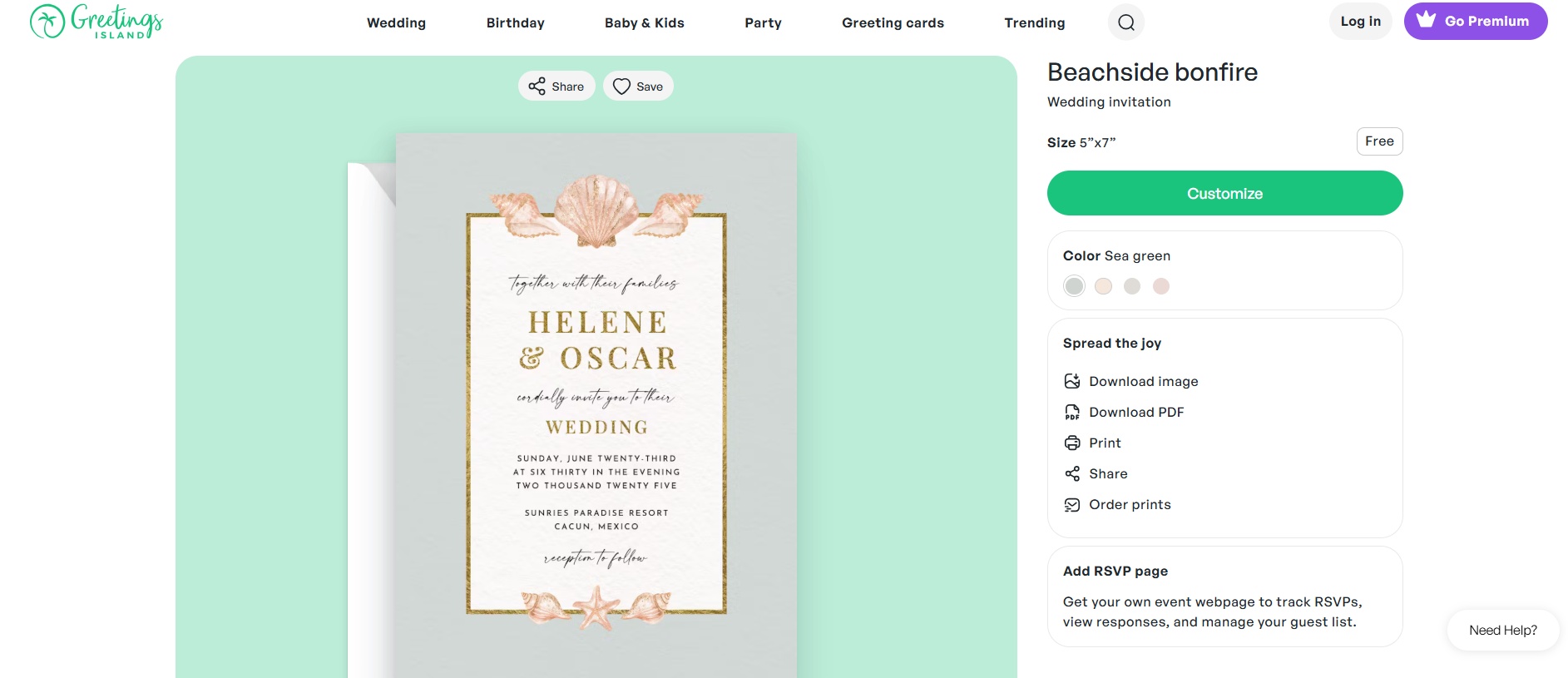Screen dimensions: 1568x678
Task: Click the Share icon in Spread the joy
Action: pos(1072,473)
